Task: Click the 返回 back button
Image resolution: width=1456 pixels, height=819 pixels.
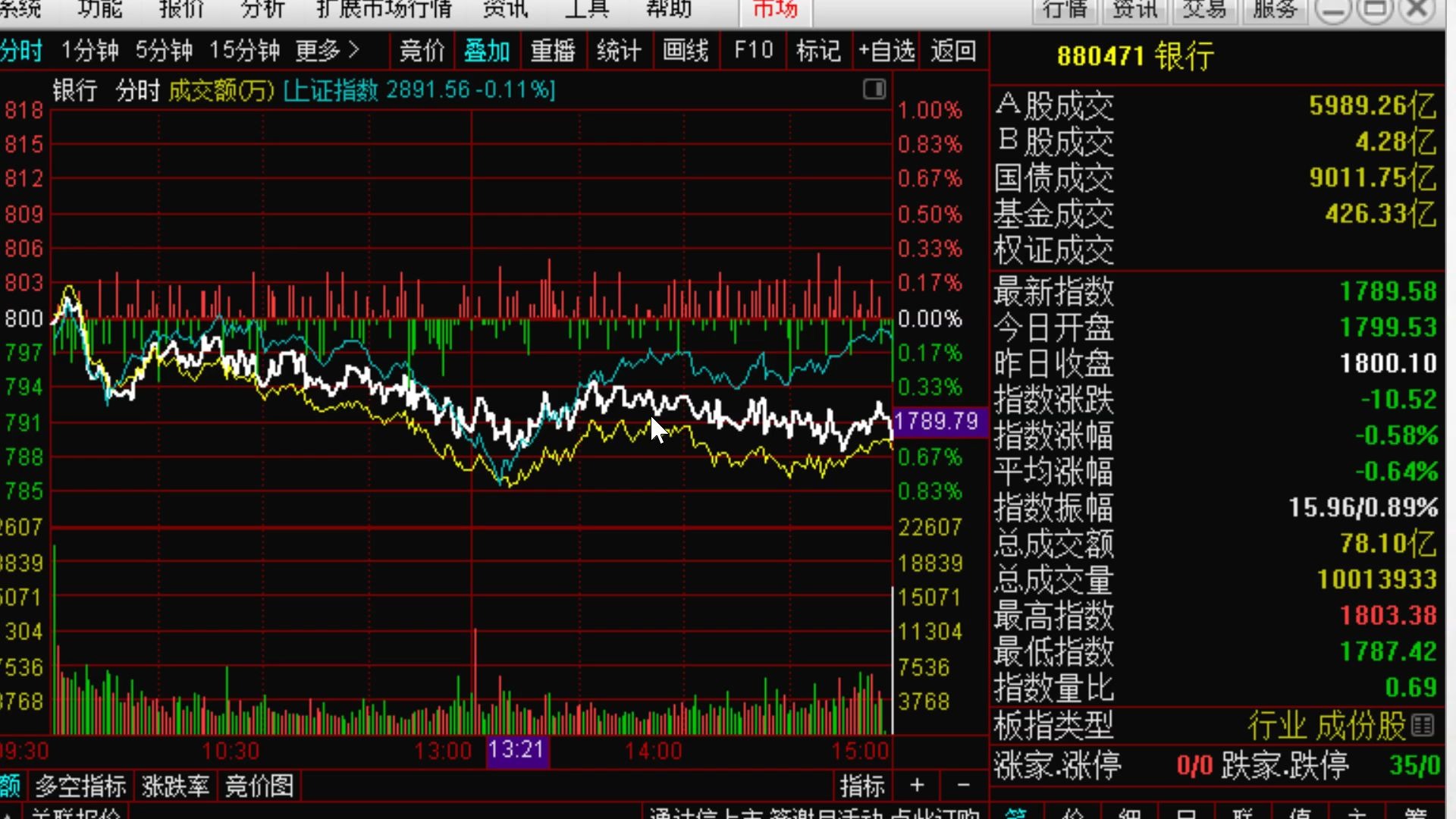Action: coord(953,51)
